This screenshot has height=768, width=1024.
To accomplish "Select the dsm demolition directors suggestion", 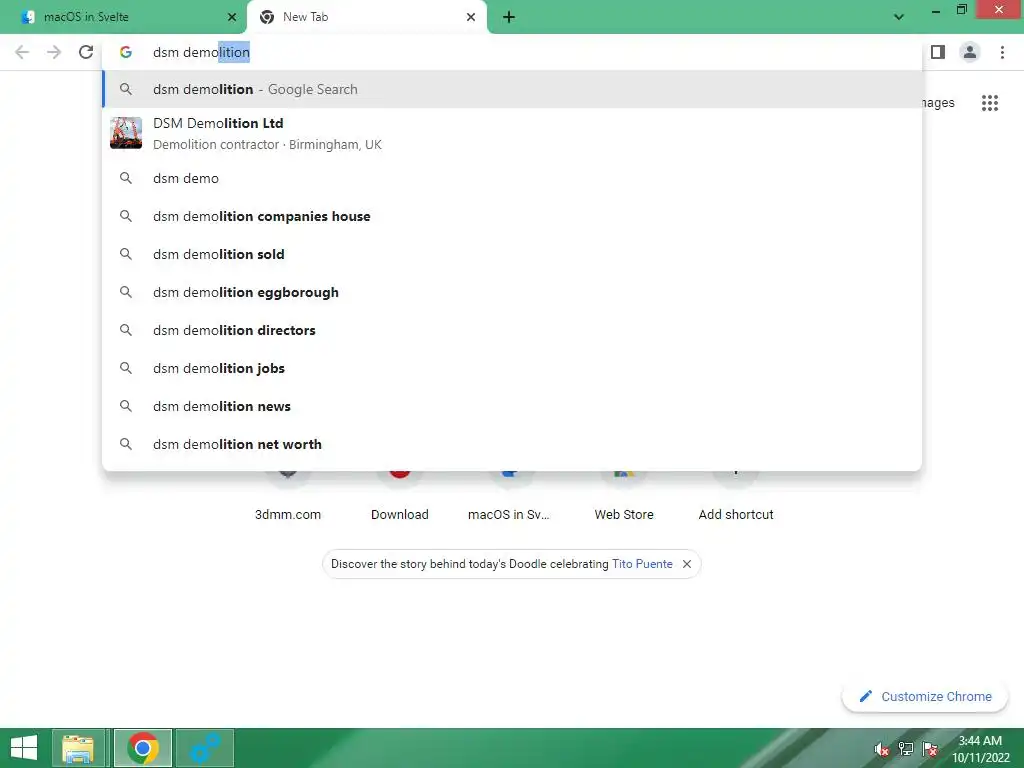I will pos(512,330).
